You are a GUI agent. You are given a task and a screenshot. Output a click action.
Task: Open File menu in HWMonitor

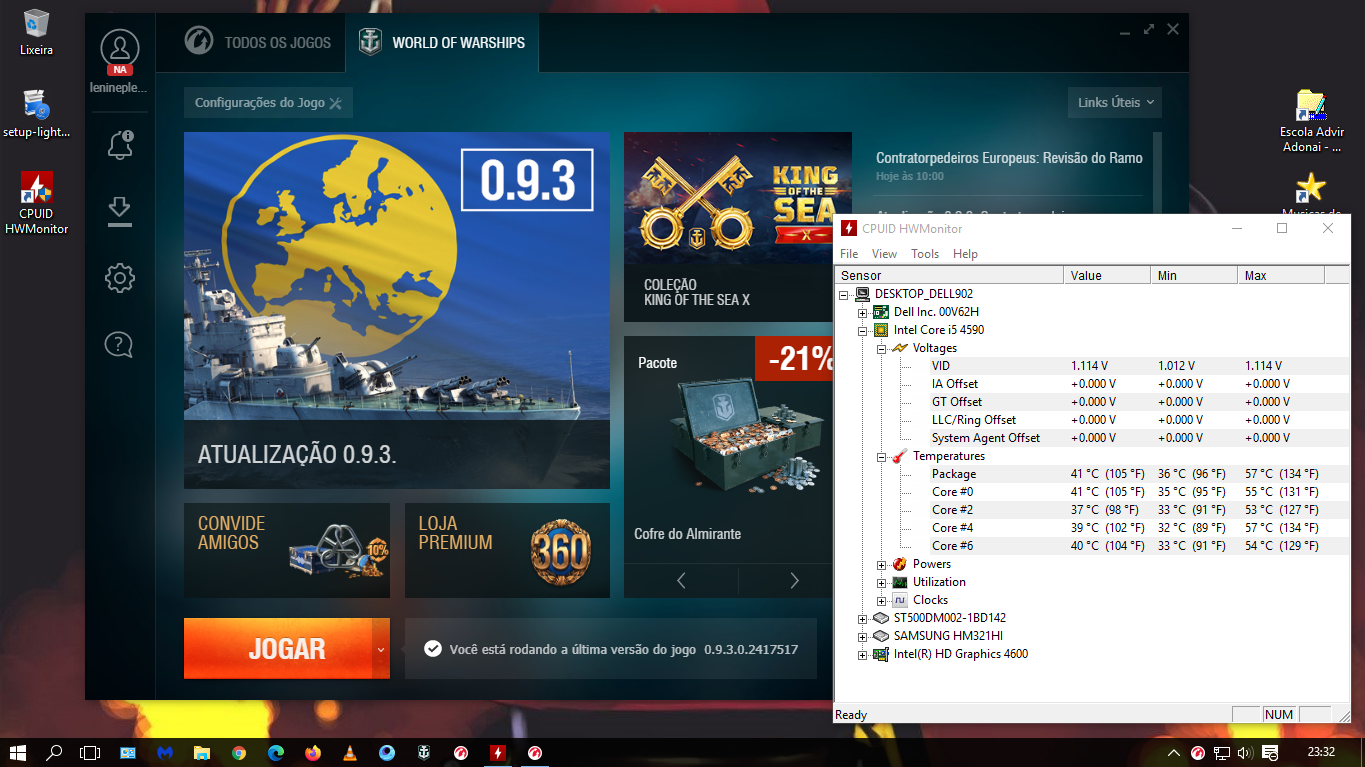(849, 254)
